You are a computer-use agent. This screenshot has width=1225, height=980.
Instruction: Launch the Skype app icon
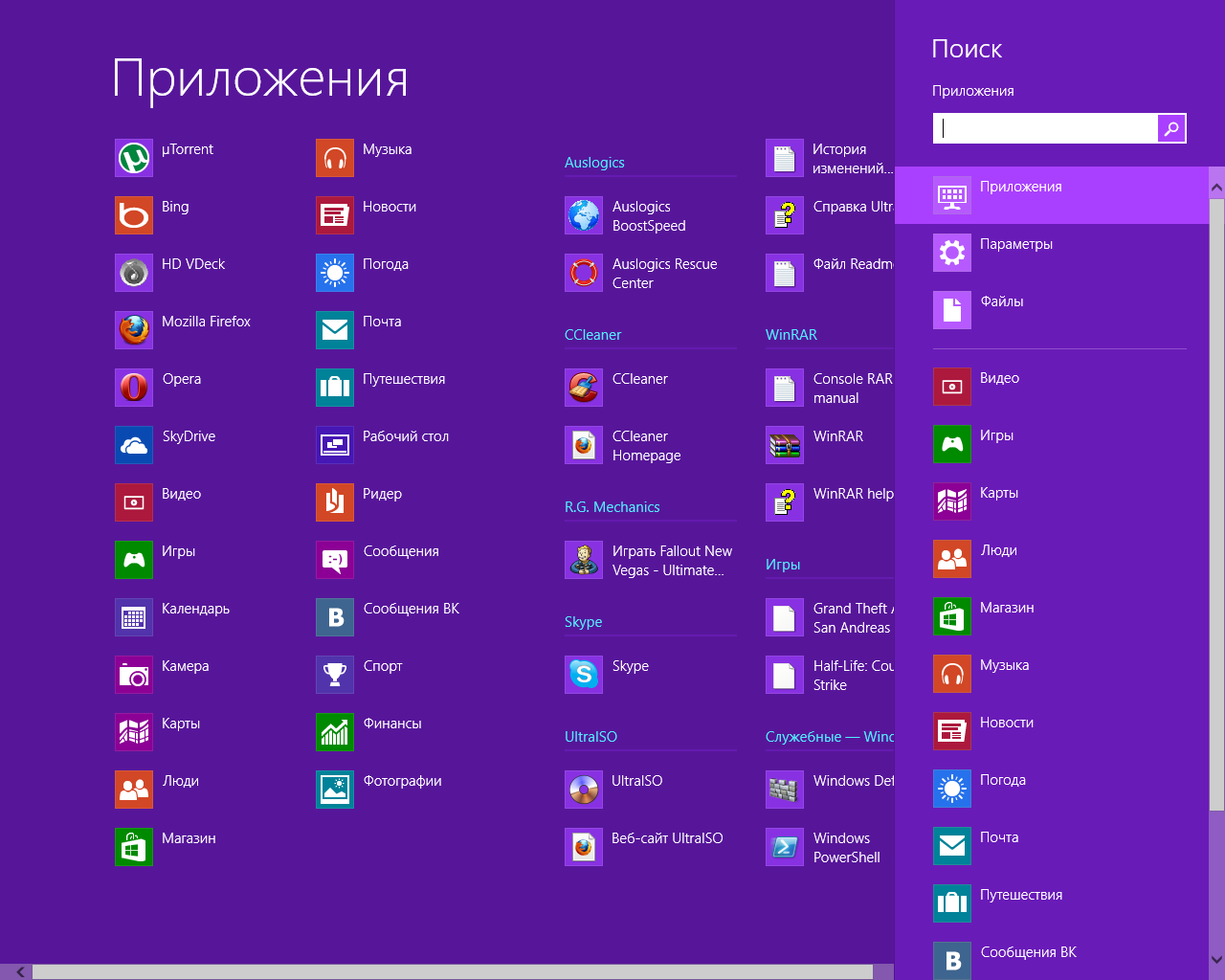(x=584, y=675)
